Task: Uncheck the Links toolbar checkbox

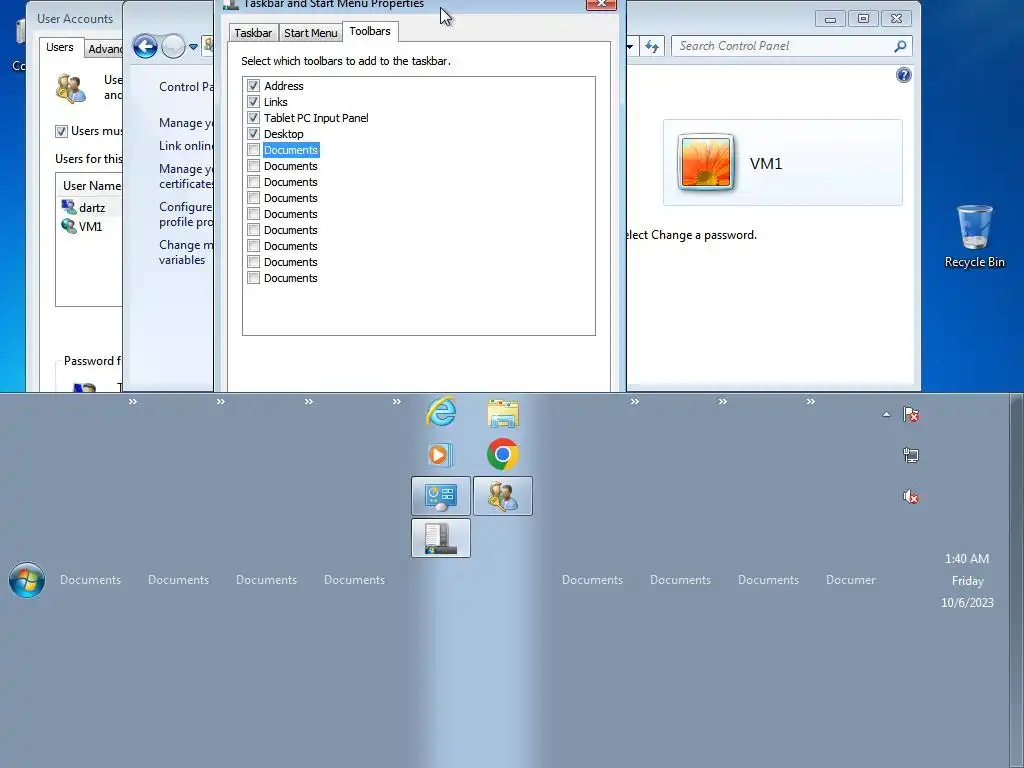Action: coord(253,102)
